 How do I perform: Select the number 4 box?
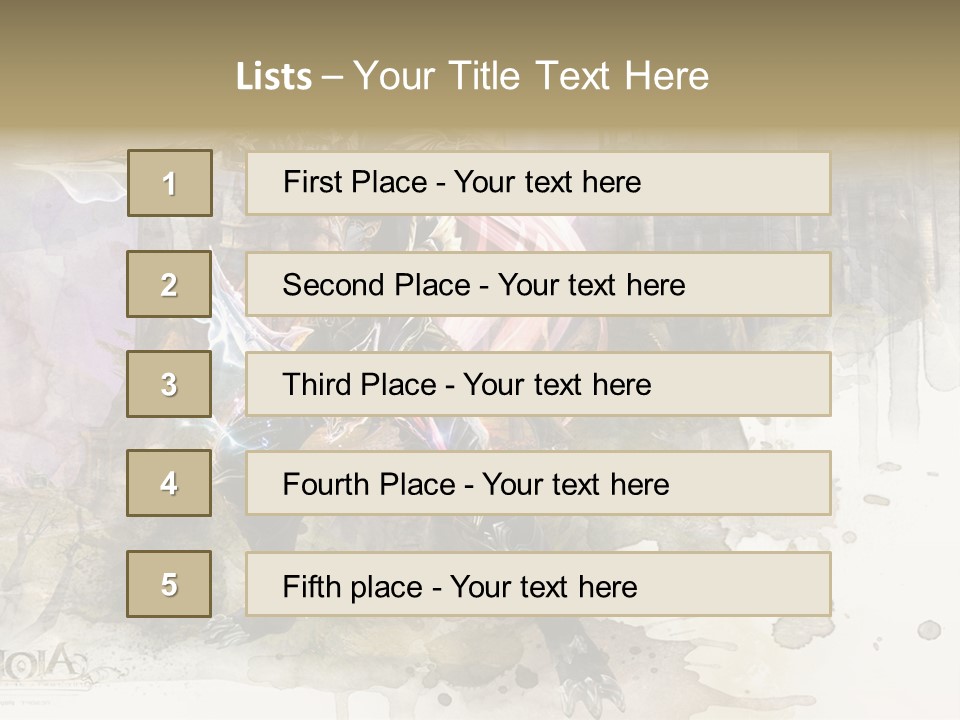(x=169, y=483)
